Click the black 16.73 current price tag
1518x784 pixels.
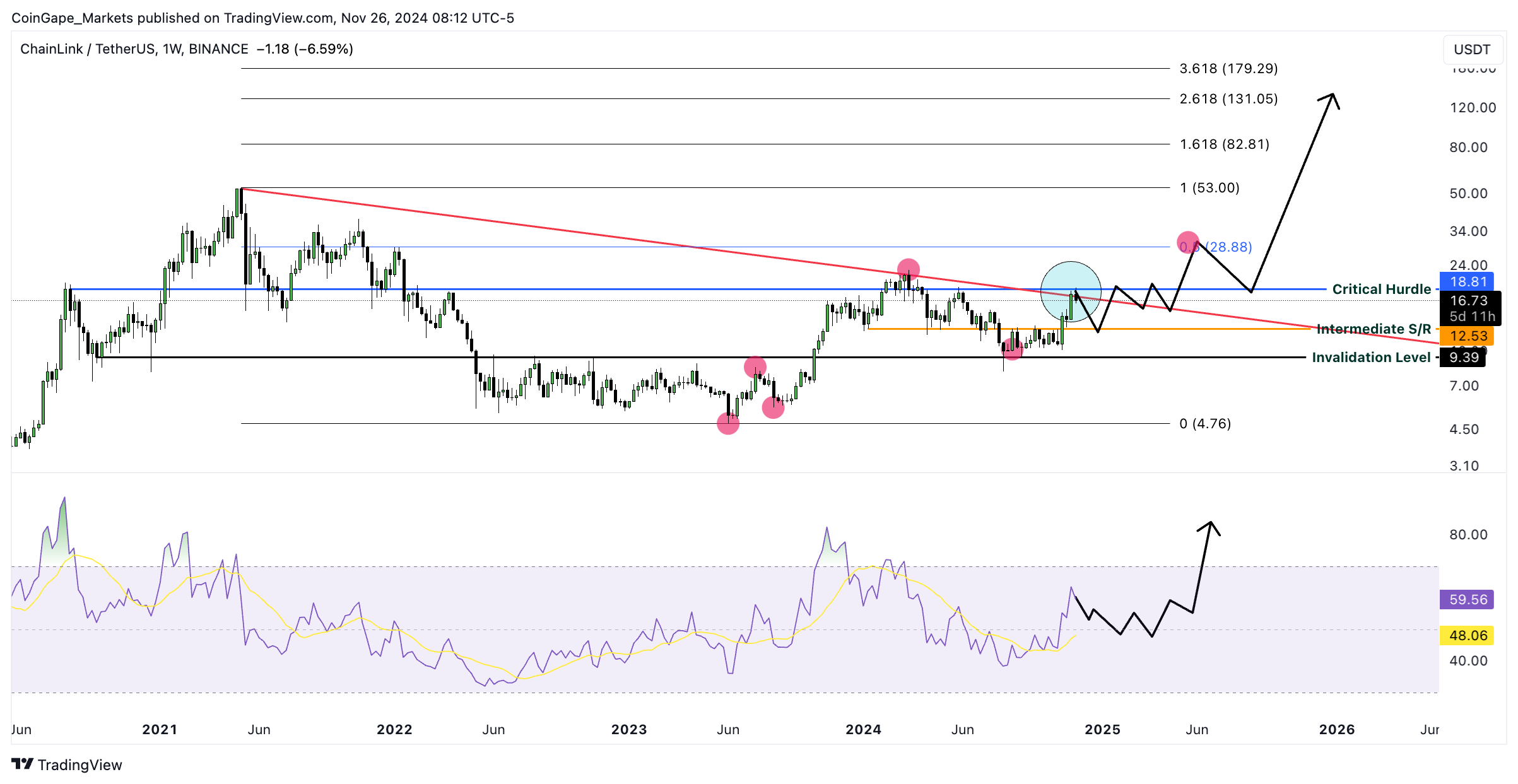pos(1468,300)
